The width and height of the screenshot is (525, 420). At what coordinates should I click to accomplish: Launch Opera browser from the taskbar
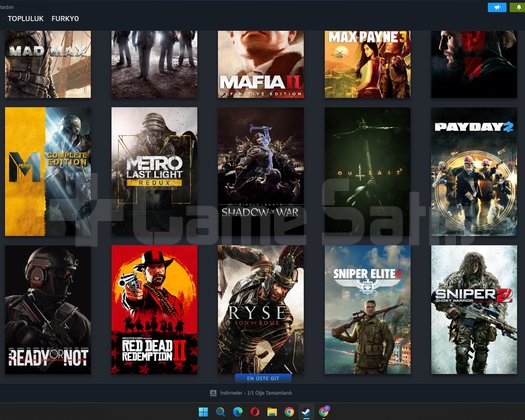255,412
